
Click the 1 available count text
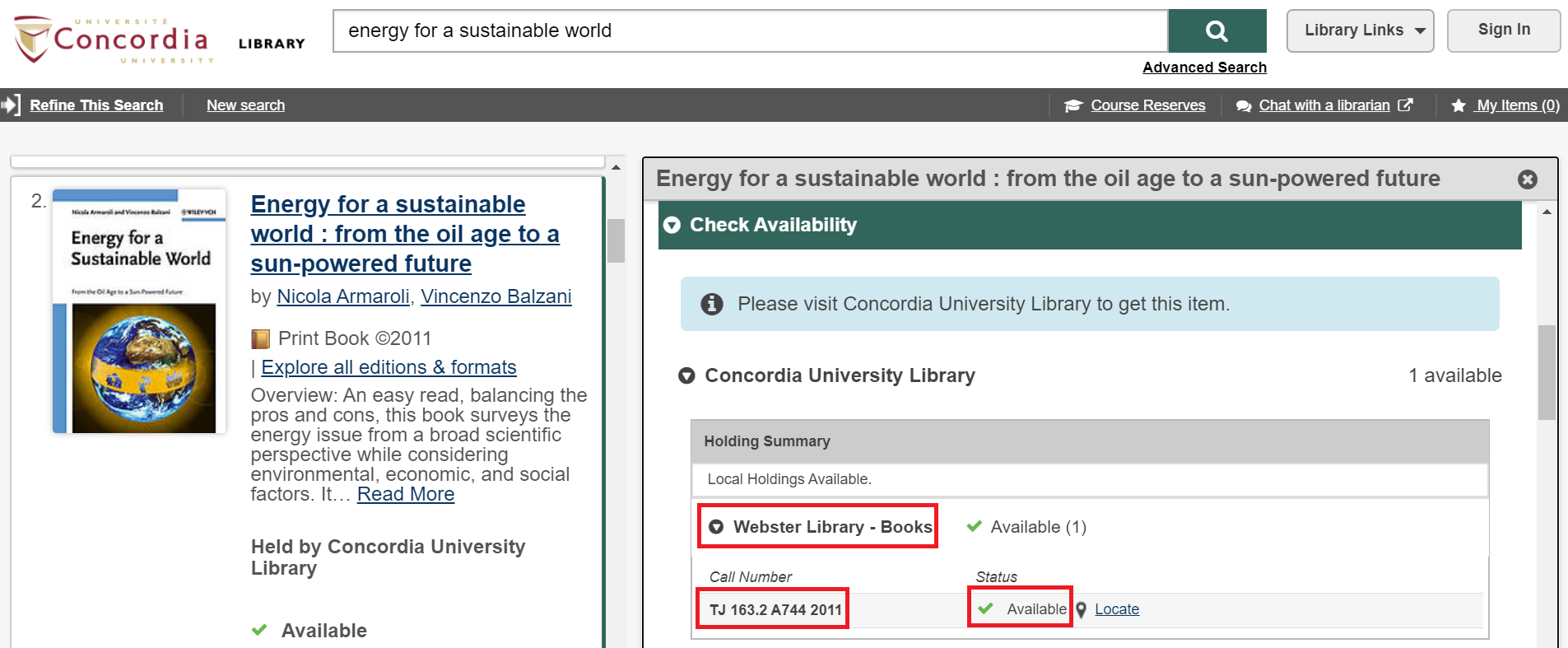1454,375
